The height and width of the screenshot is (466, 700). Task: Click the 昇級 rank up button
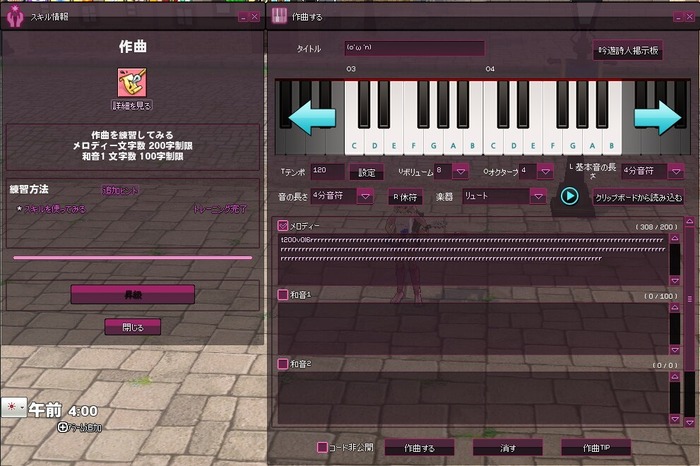[x=133, y=295]
